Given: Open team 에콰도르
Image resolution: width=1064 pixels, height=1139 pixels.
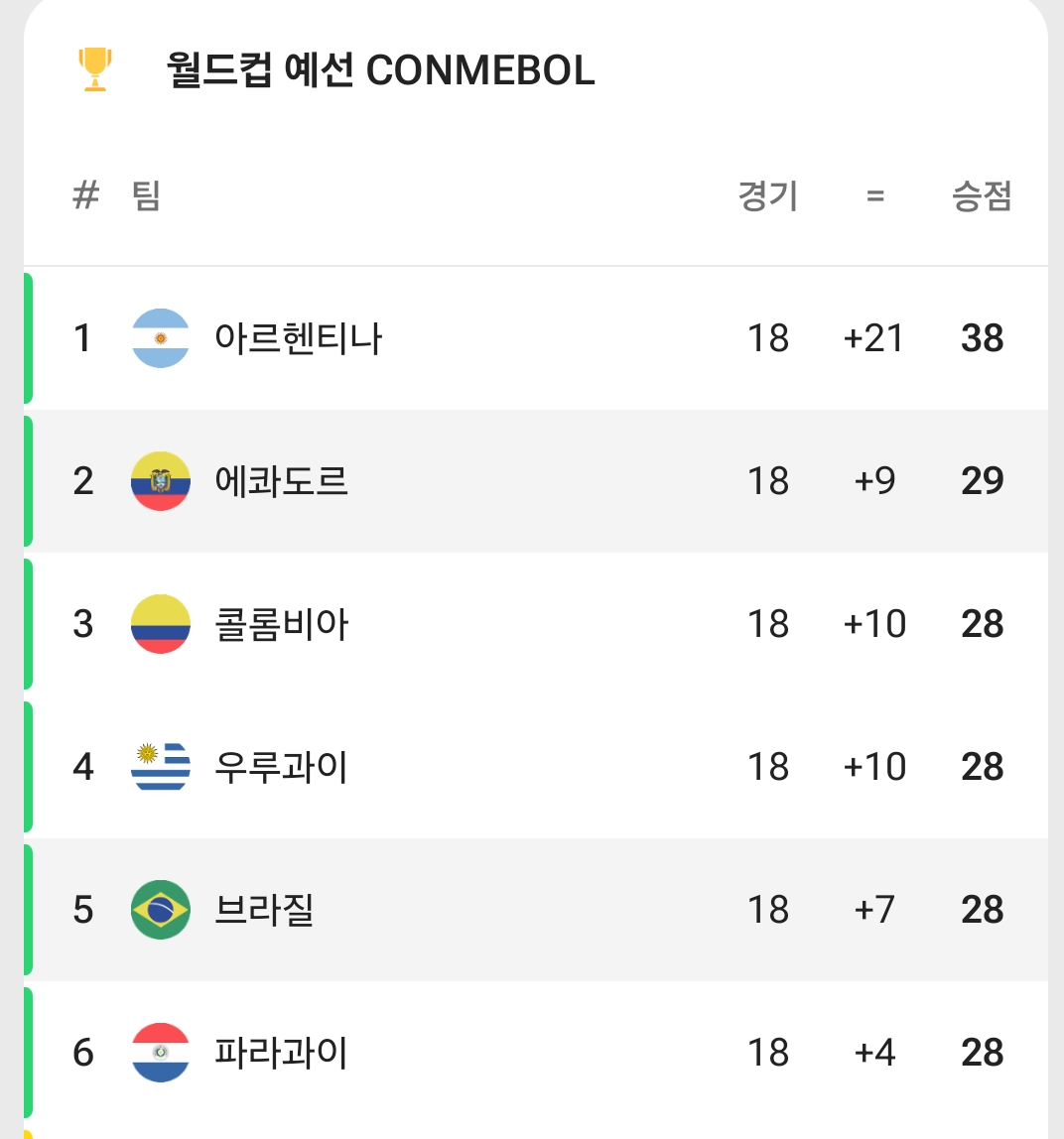Looking at the screenshot, I should click(x=282, y=481).
